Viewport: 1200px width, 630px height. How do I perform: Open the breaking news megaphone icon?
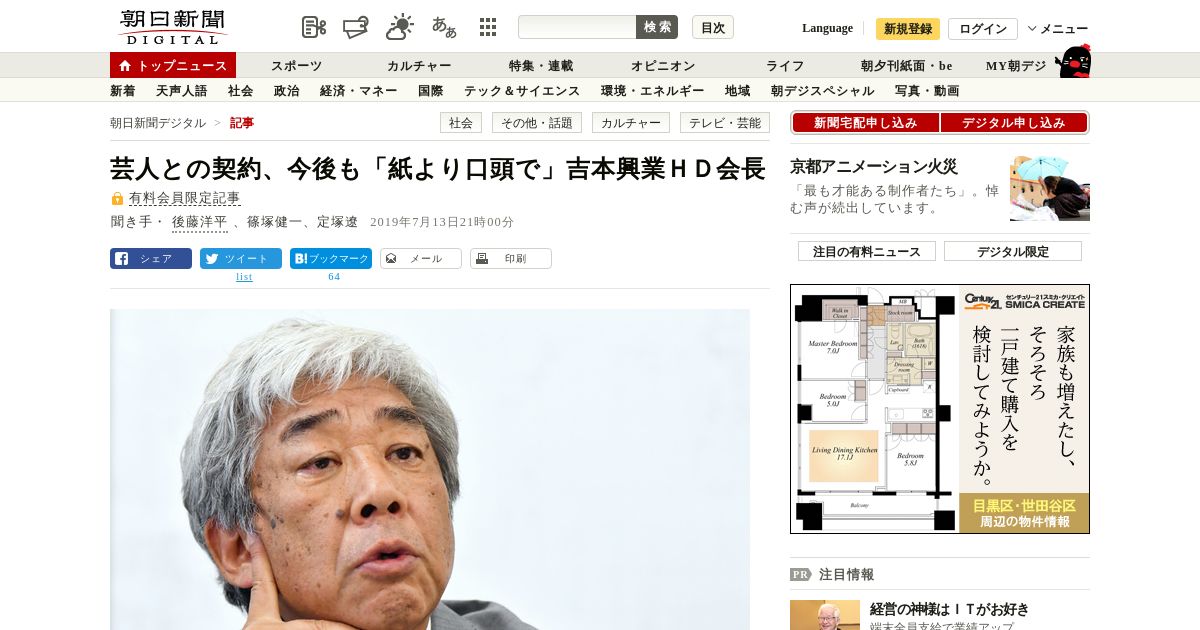[x=356, y=27]
